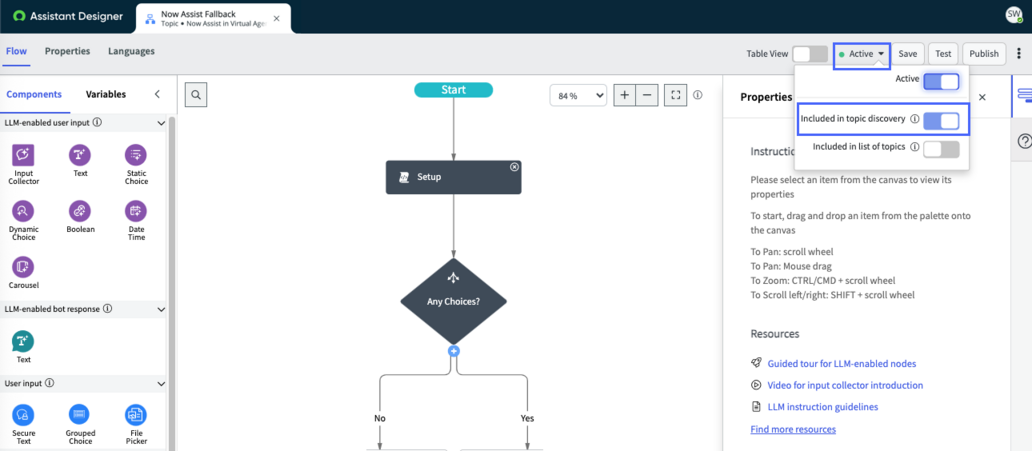Image resolution: width=1032 pixels, height=451 pixels.
Task: Open the Active status dropdown
Action: click(862, 54)
